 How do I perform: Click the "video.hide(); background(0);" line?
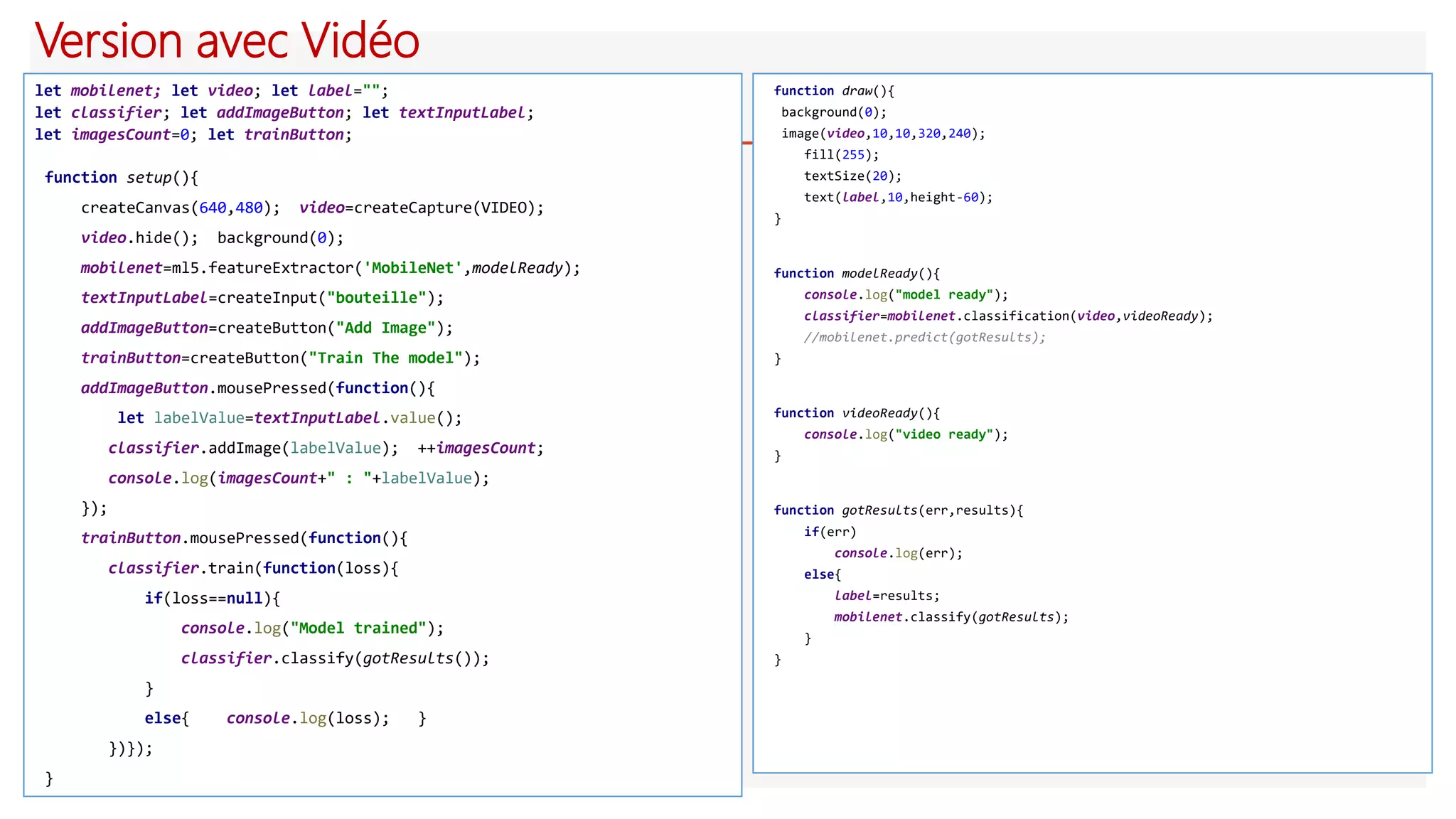pyautogui.click(x=212, y=237)
